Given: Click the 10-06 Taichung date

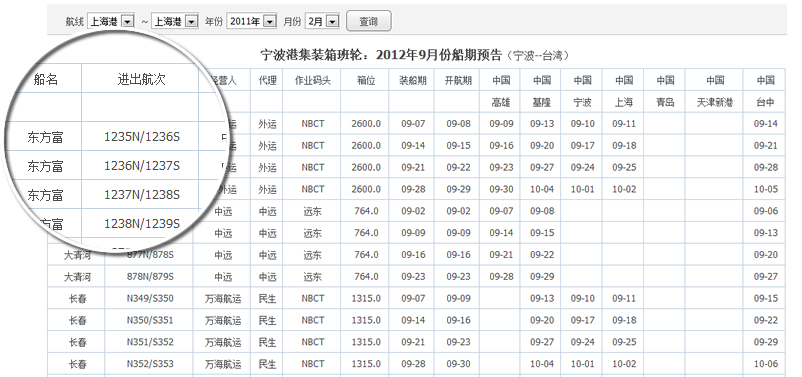Looking at the screenshot, I should [x=766, y=364].
